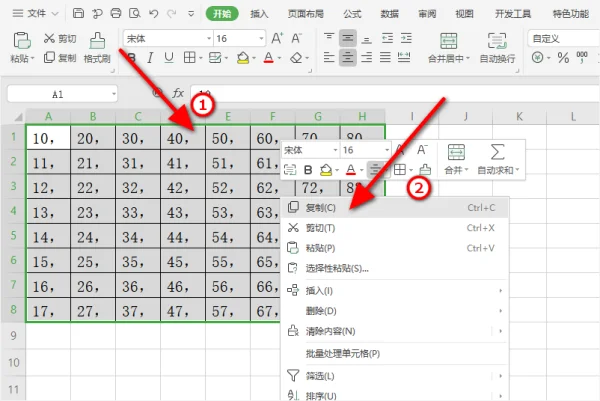Click the Save icon in quick access bar
Image resolution: width=600 pixels, height=401 pixels.
point(78,13)
